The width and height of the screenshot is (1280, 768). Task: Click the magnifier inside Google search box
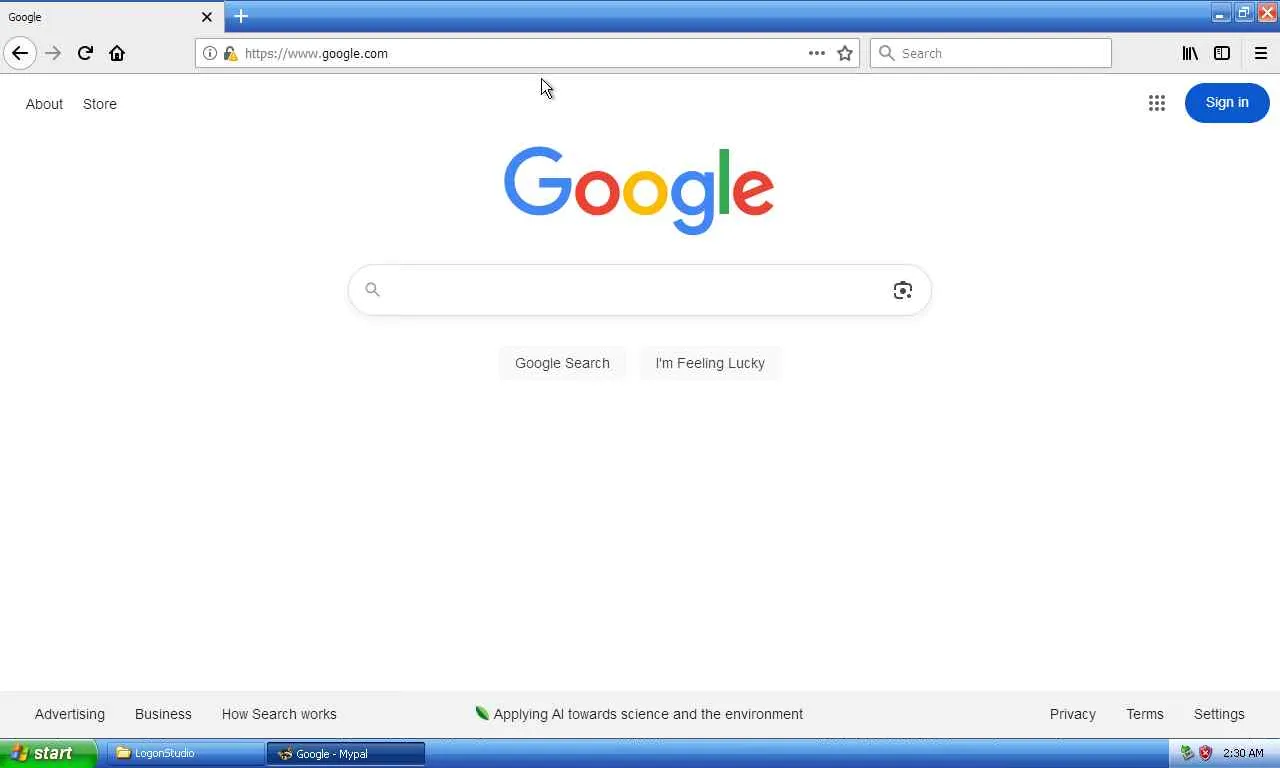(372, 290)
